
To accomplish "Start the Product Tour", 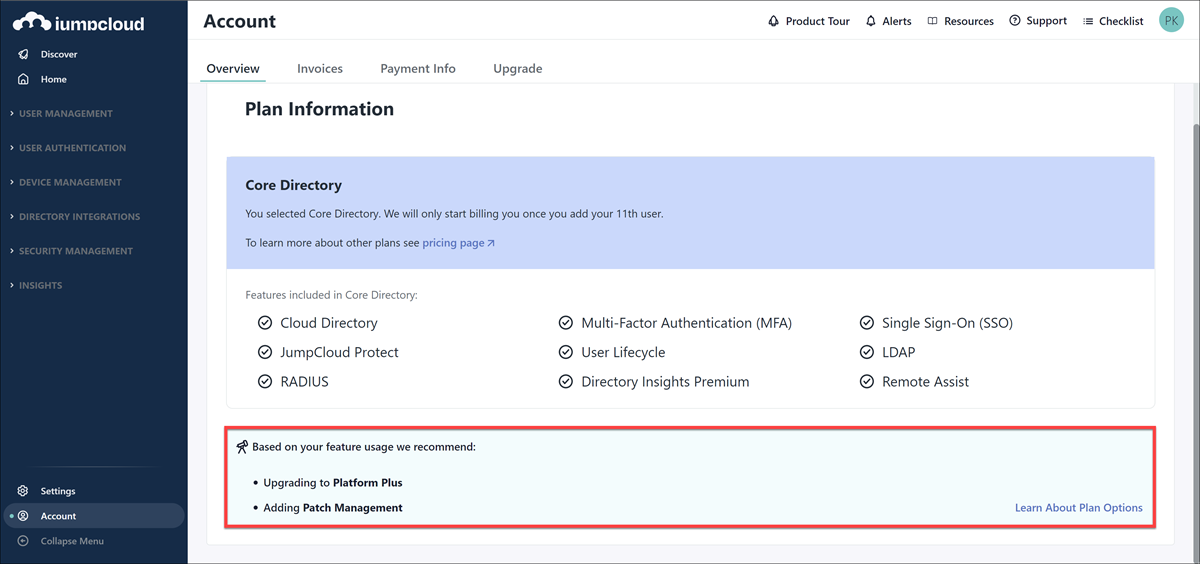I will (808, 21).
